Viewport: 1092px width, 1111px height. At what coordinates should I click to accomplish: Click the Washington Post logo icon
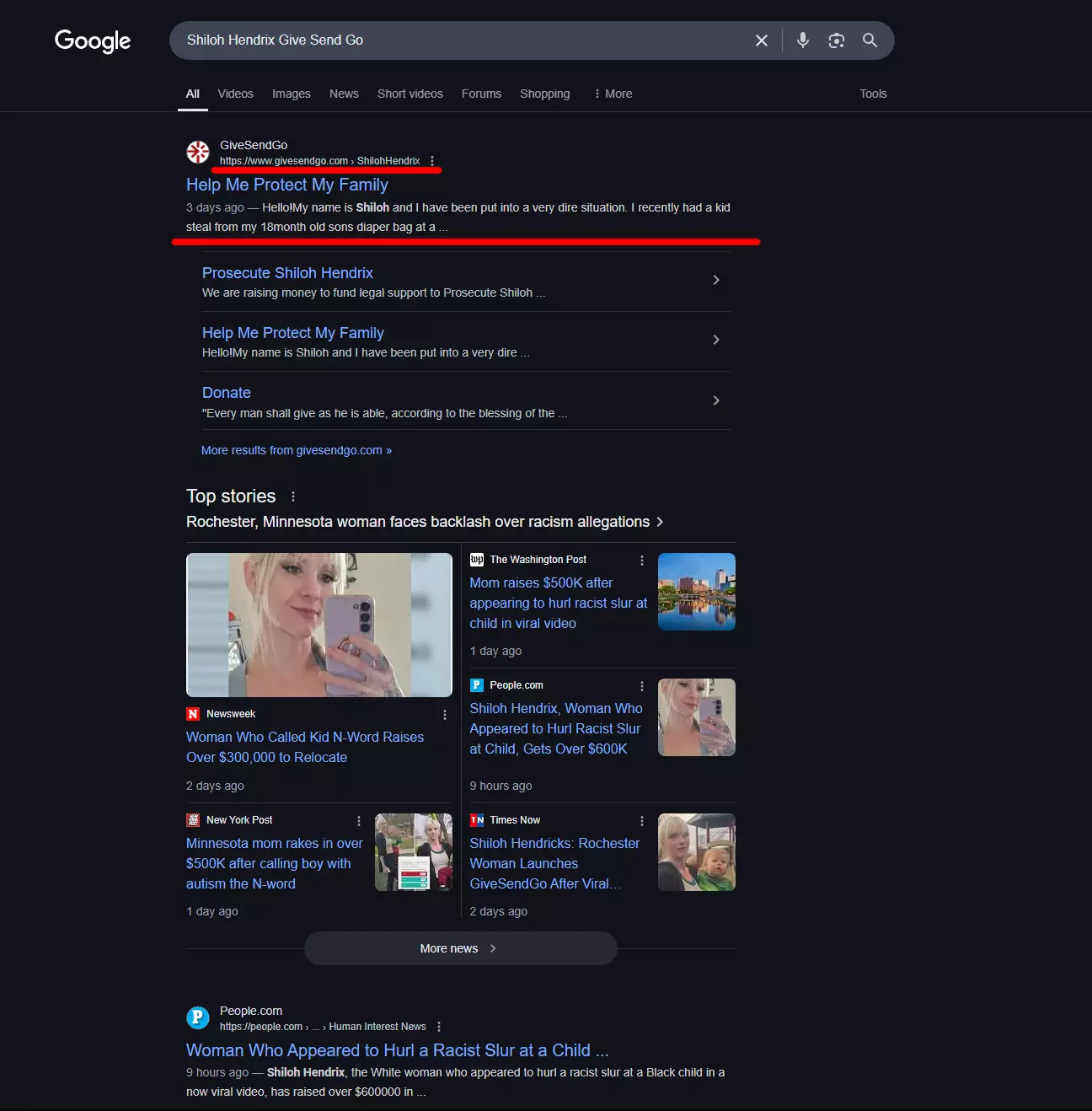tap(477, 560)
